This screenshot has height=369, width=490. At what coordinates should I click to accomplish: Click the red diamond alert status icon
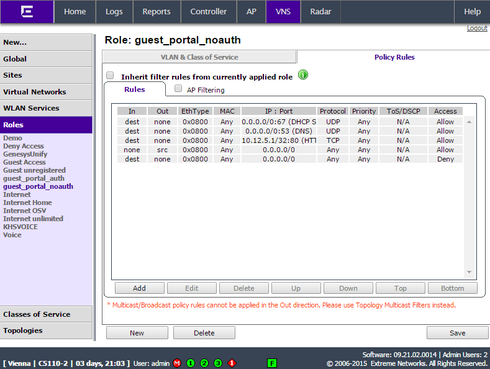tap(232, 363)
